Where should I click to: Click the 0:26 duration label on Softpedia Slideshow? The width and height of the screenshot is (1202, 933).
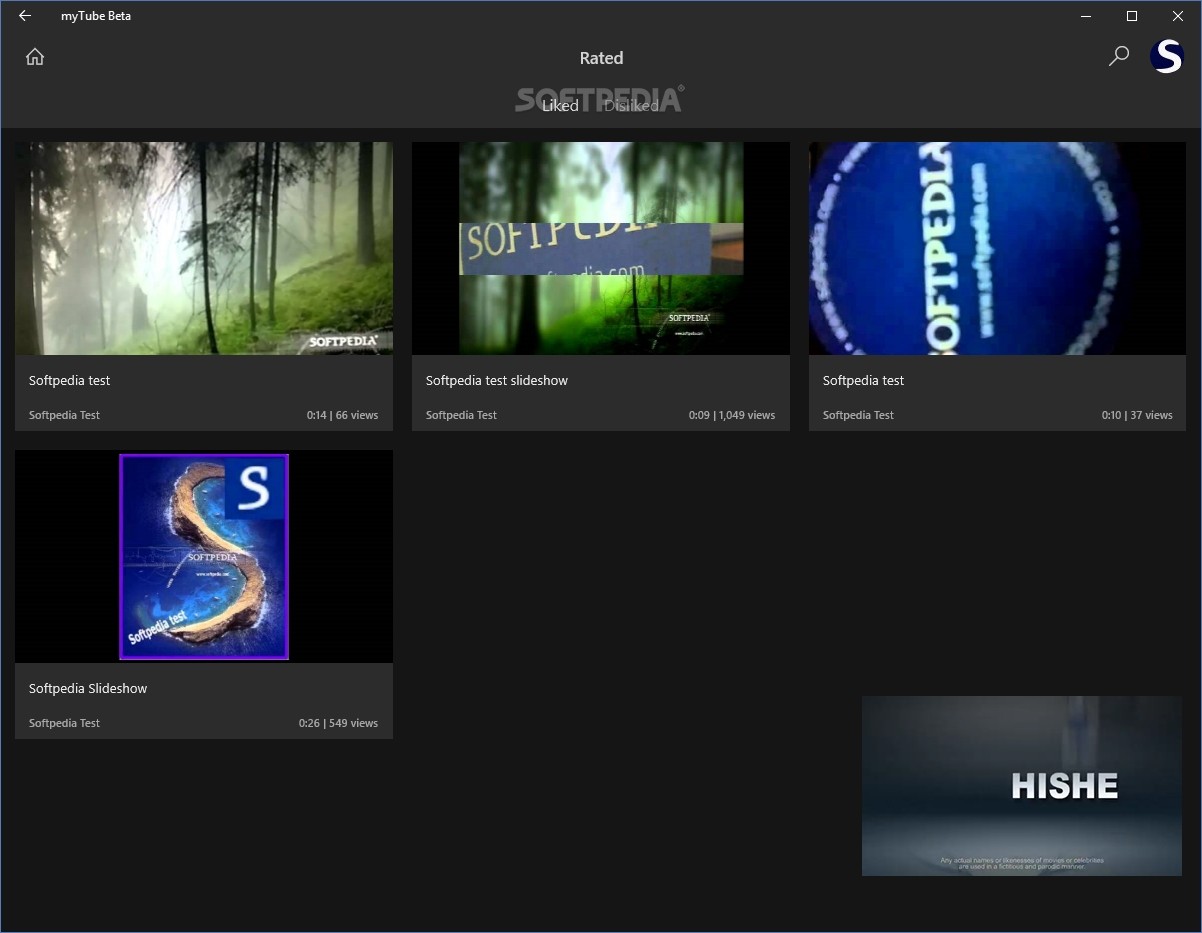click(310, 722)
